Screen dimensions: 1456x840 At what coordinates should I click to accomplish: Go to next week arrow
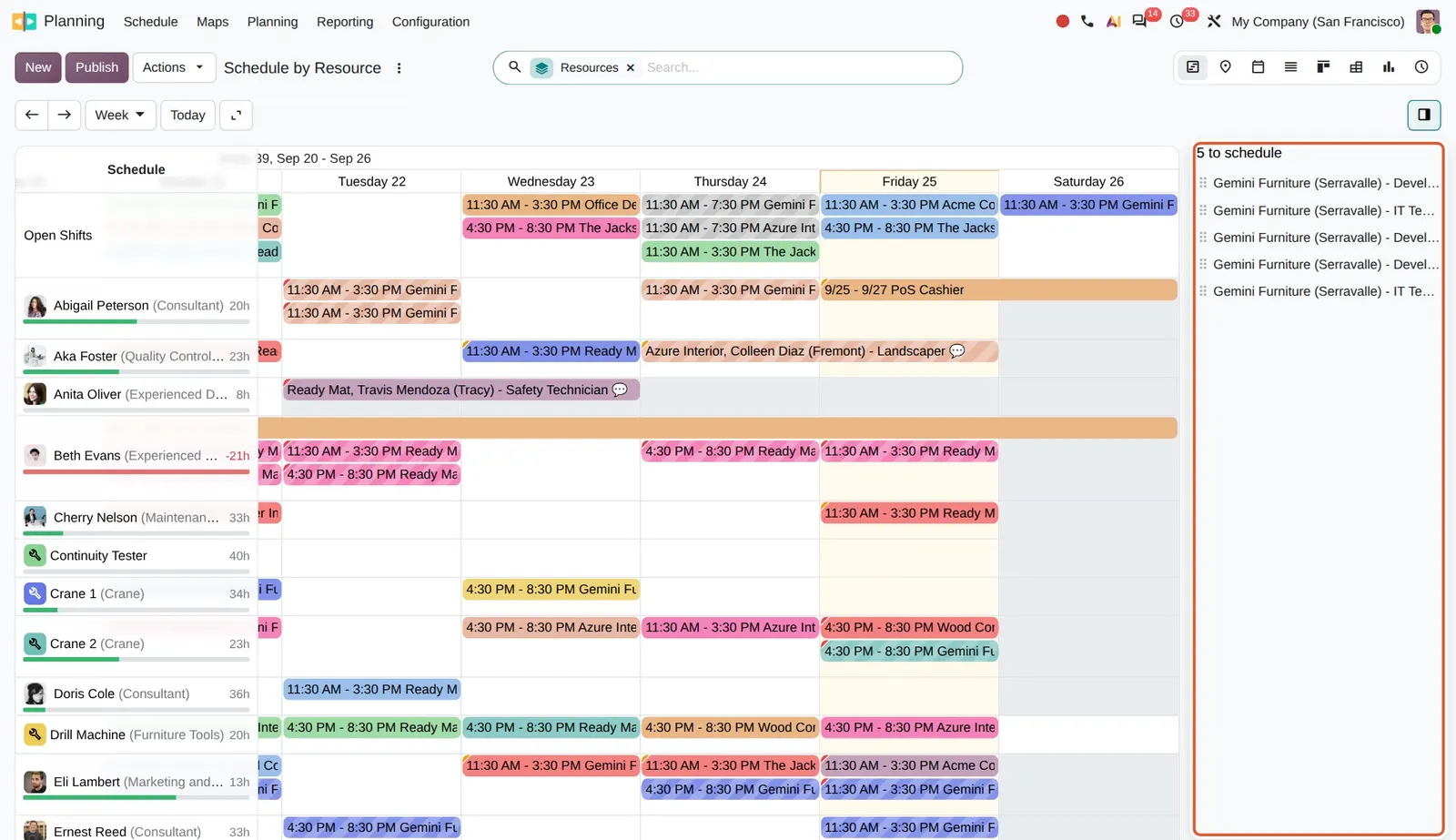65,115
